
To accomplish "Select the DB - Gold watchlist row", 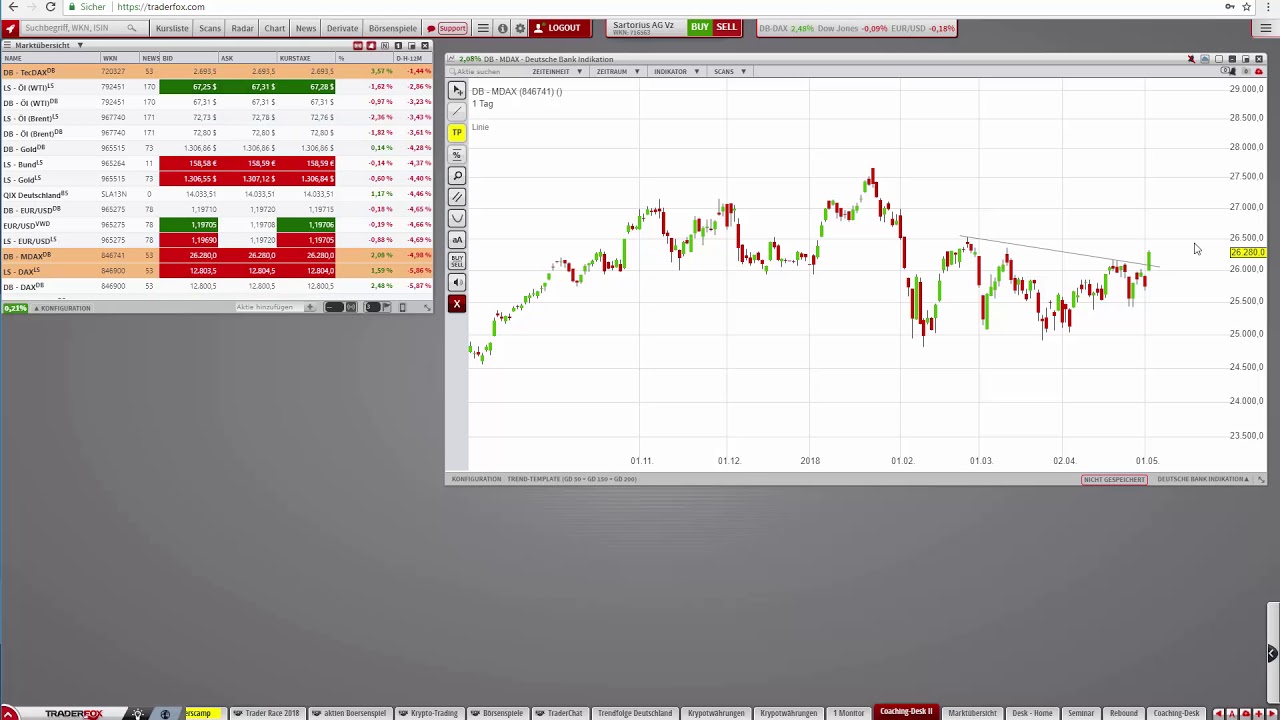I will coord(216,149).
